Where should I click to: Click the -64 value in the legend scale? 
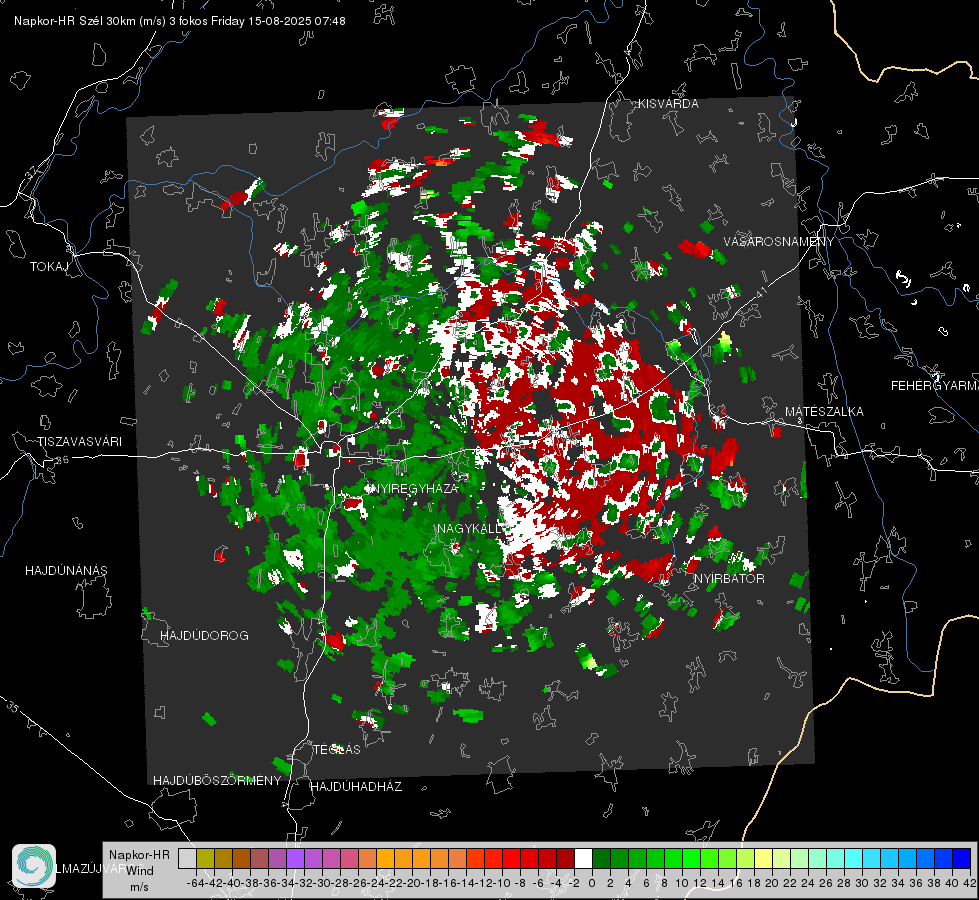pos(195,883)
